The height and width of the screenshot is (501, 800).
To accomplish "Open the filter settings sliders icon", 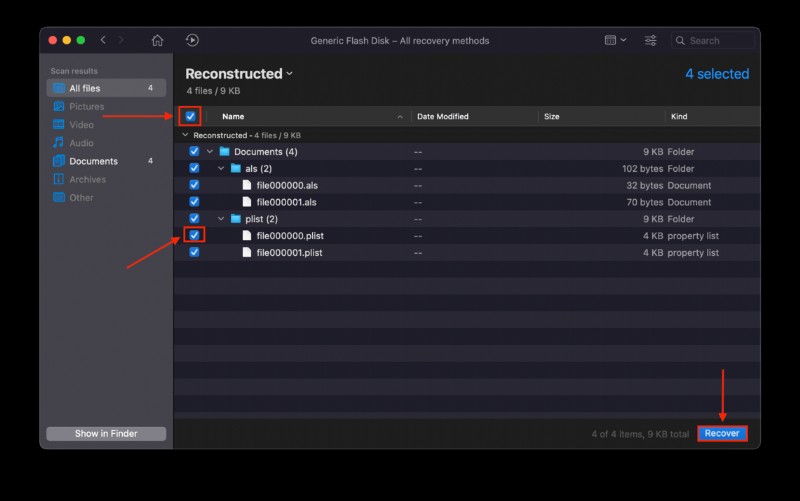I will pyautogui.click(x=651, y=40).
